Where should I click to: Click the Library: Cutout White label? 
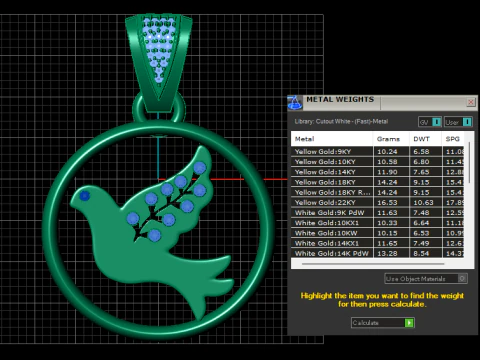(341, 122)
